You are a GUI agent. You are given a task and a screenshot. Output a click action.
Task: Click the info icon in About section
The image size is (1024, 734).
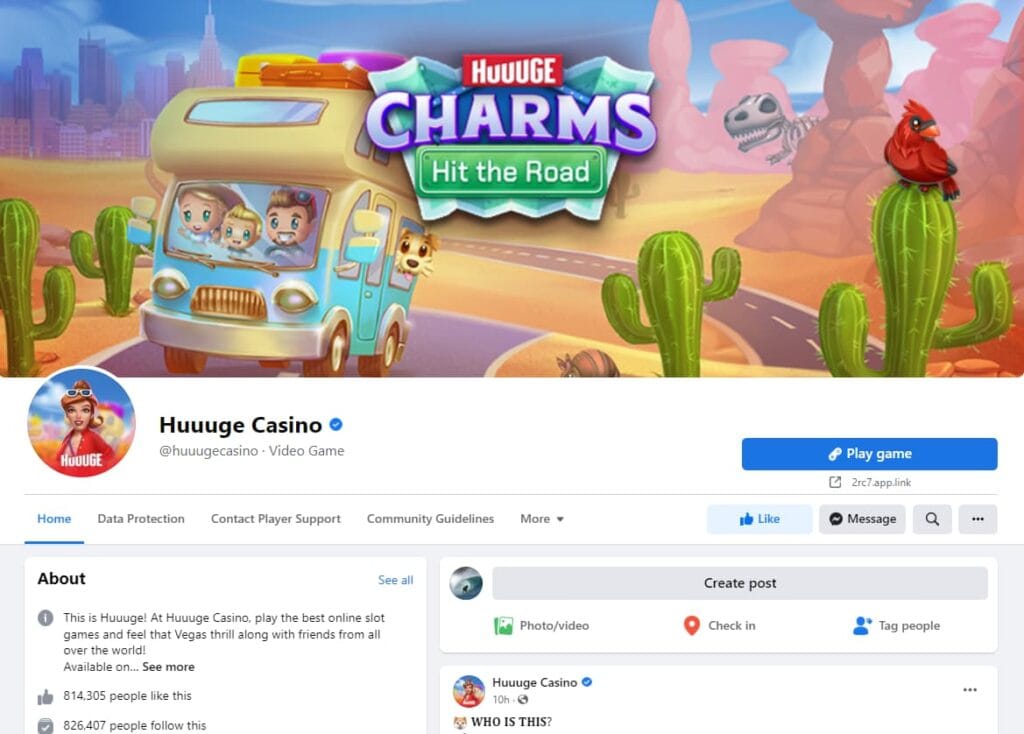(x=45, y=618)
